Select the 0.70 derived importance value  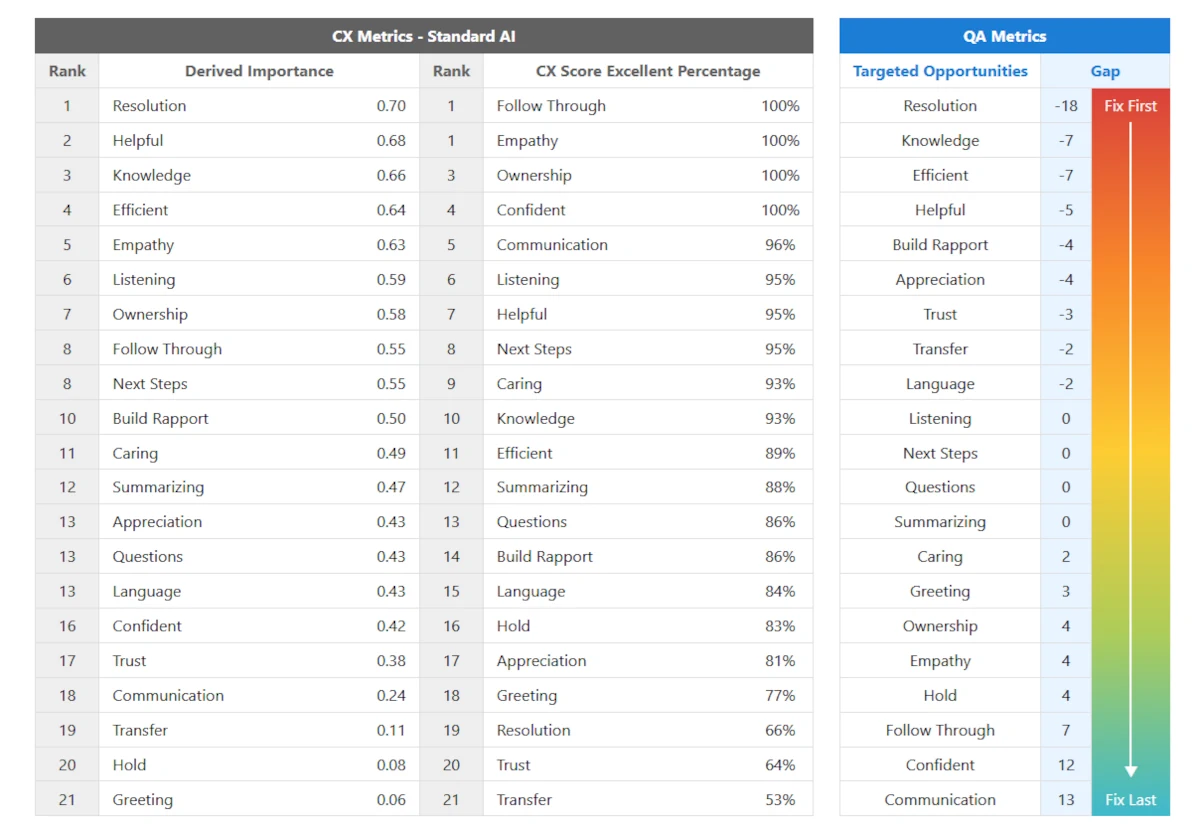(391, 106)
